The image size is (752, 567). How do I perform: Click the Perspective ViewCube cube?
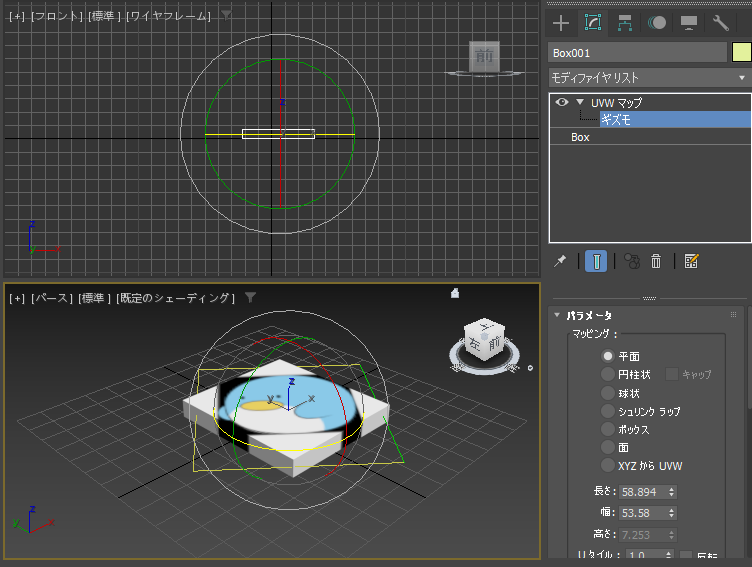click(x=484, y=339)
